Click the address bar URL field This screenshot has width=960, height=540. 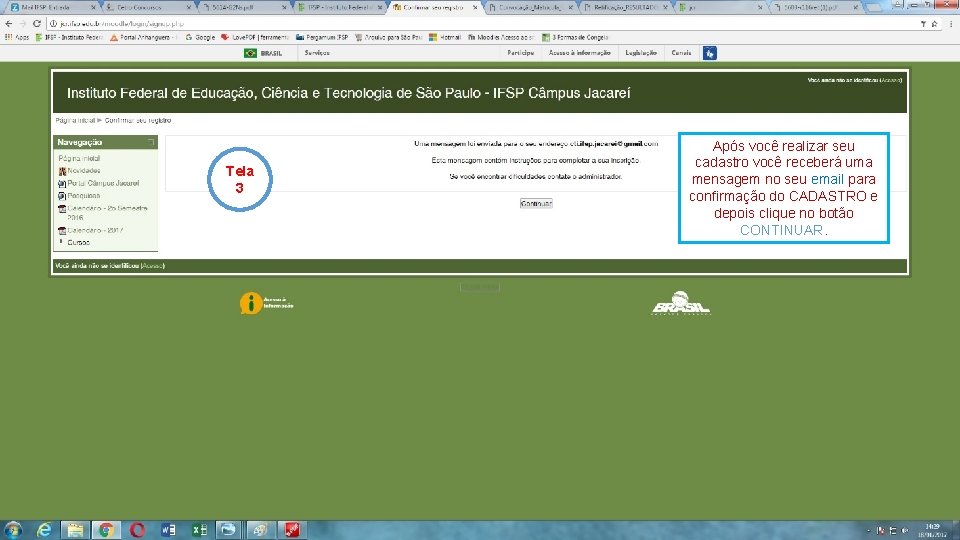[484, 24]
